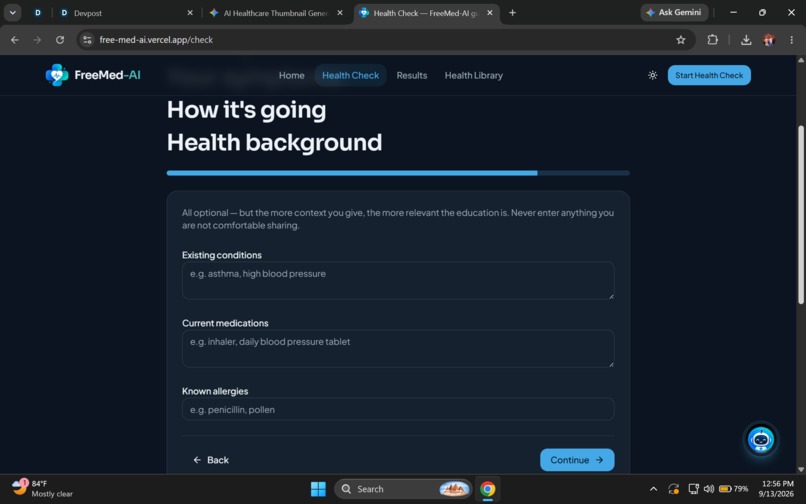Click the Known allergies label

(x=215, y=391)
